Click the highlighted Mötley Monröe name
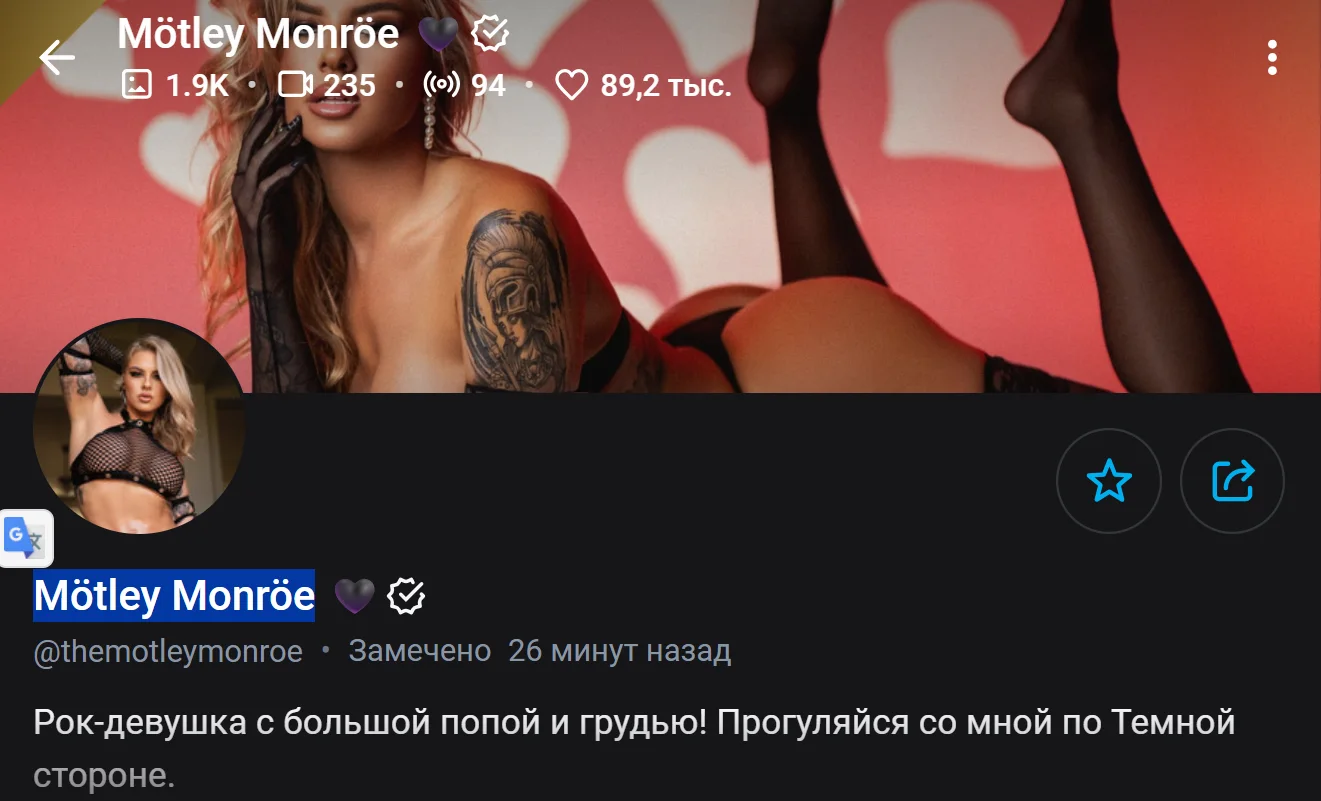 (x=174, y=596)
